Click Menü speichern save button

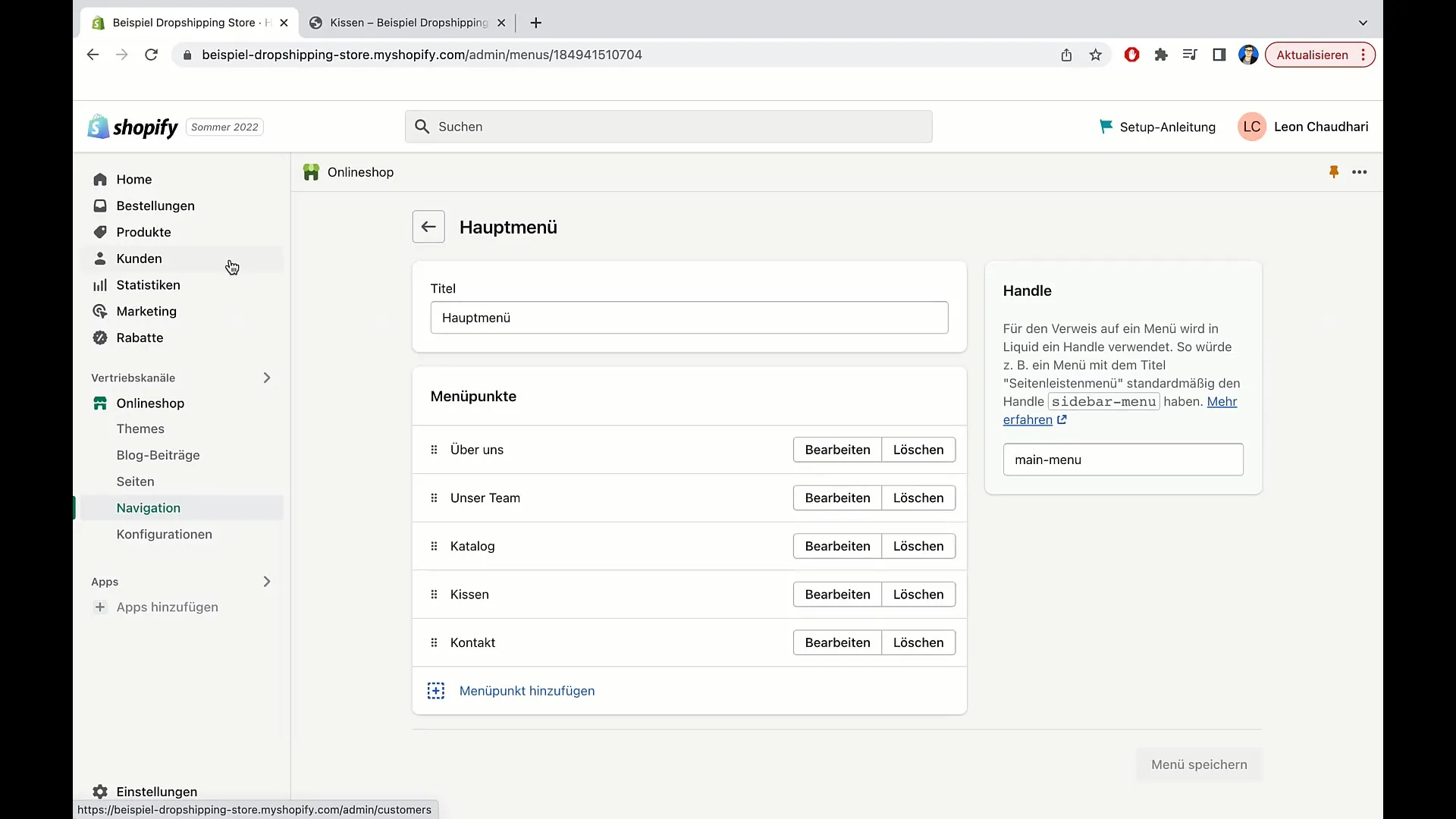pyautogui.click(x=1199, y=764)
